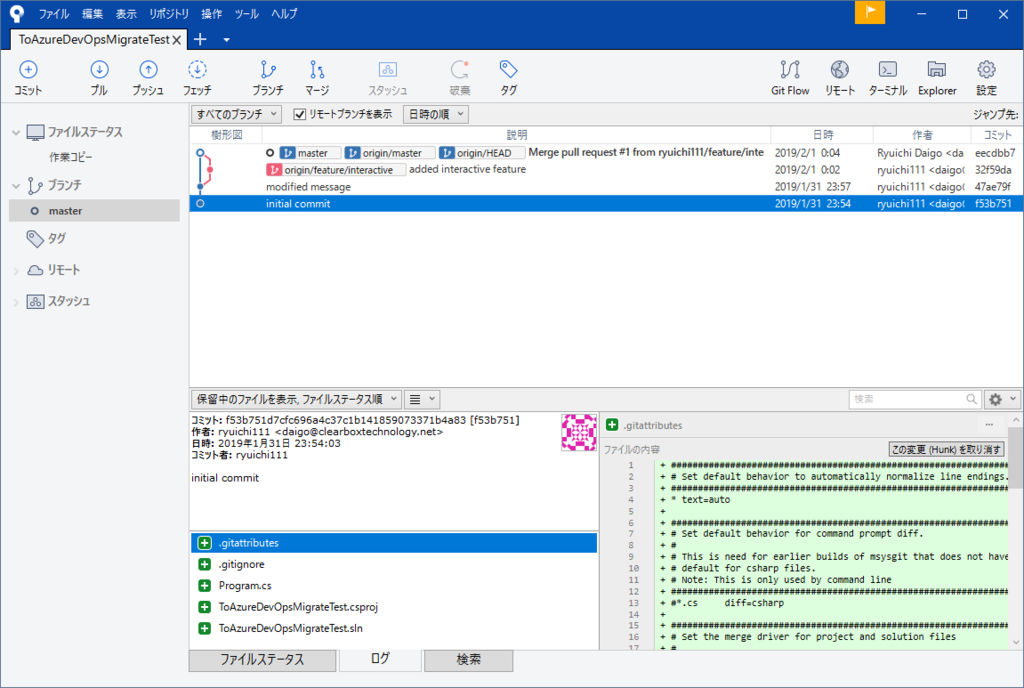The image size is (1024, 688).
Task: Click the search magnifier icon
Action: pos(971,399)
